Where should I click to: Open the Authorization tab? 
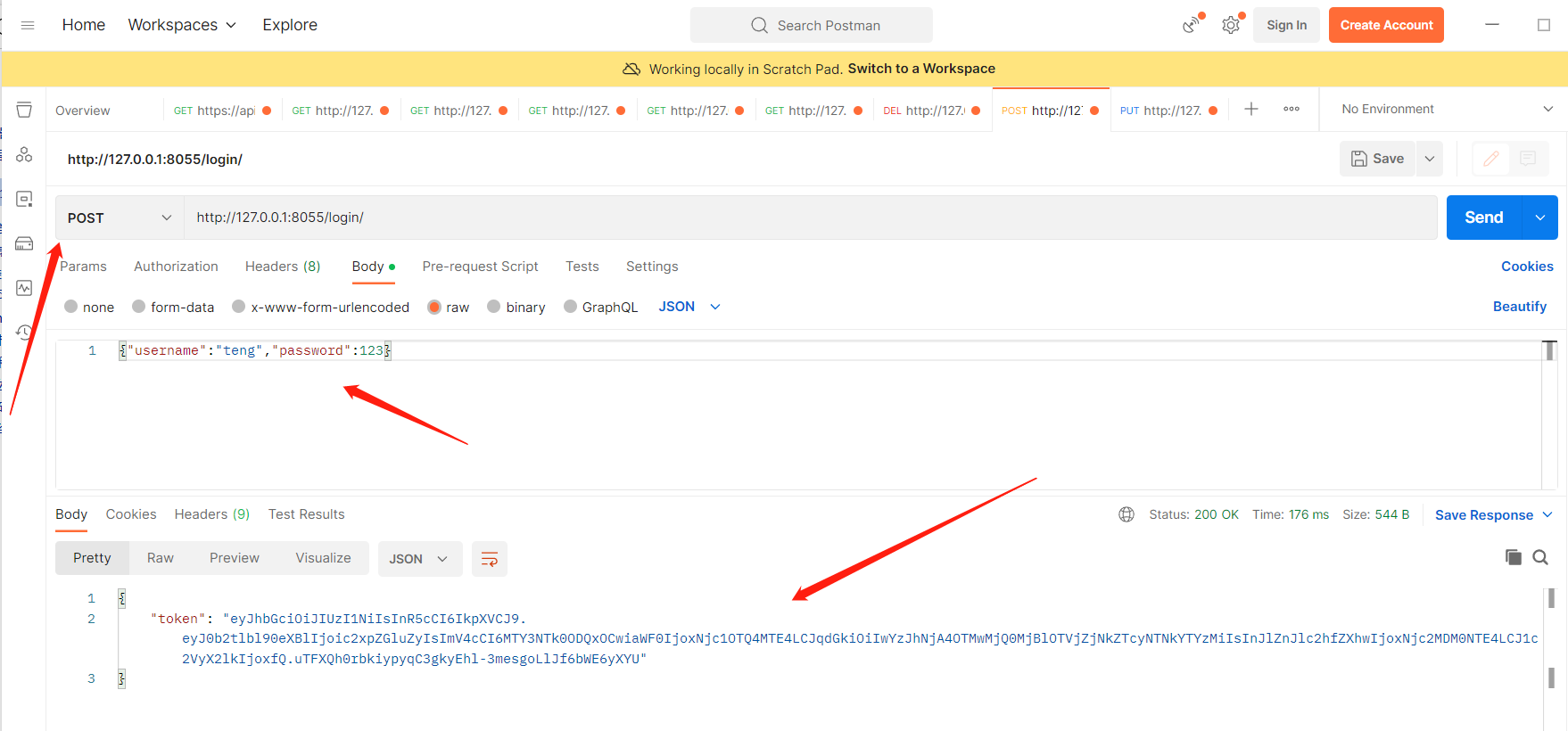(176, 267)
